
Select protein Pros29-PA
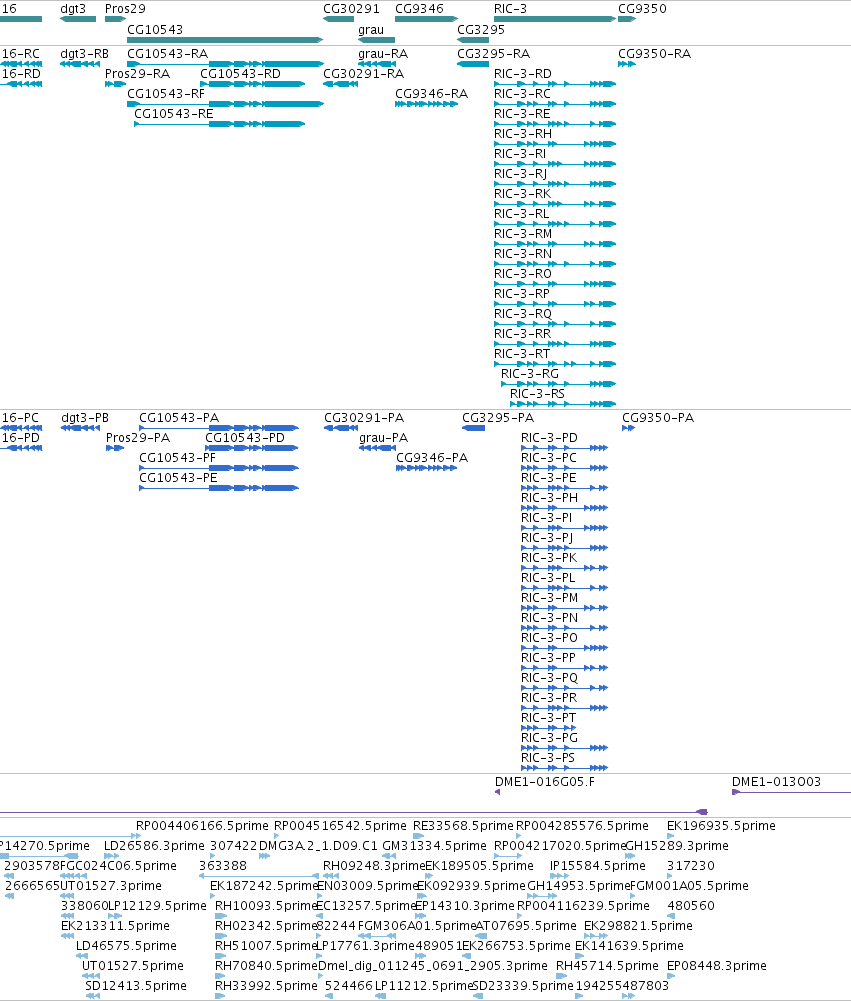[138, 438]
